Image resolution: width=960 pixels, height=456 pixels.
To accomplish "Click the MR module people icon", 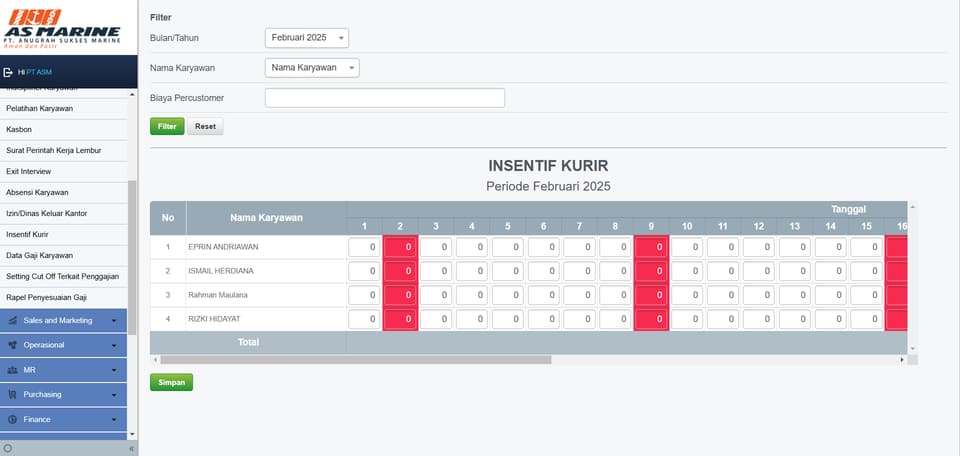I will 12,370.
